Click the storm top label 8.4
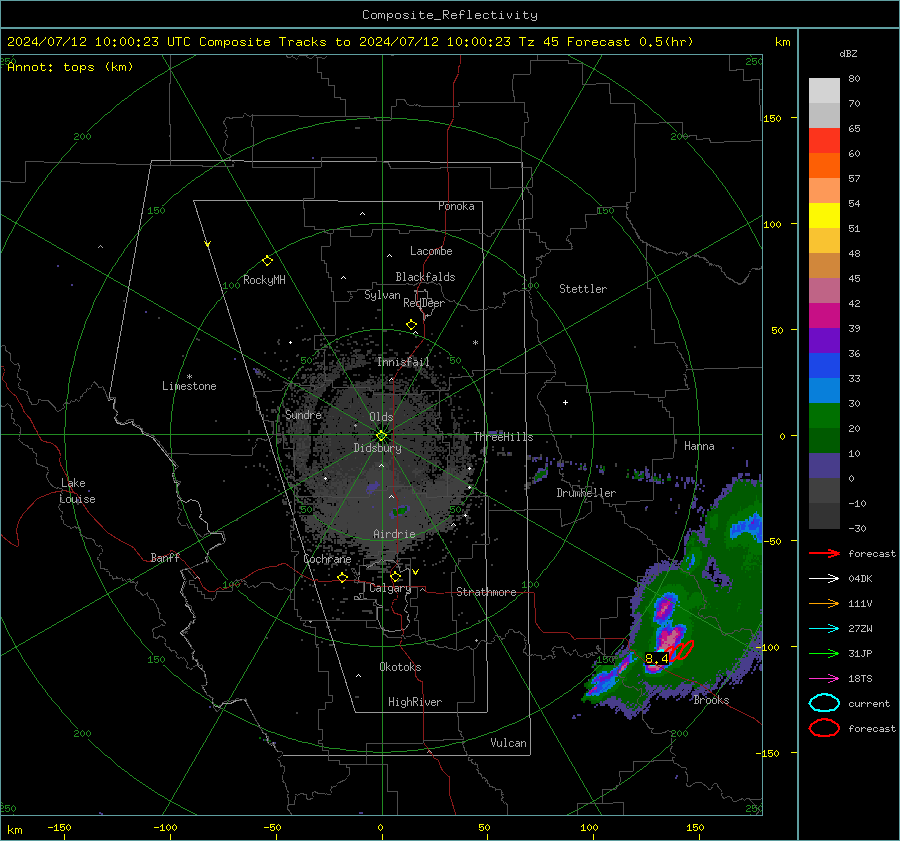Image resolution: width=900 pixels, height=841 pixels. [657, 658]
